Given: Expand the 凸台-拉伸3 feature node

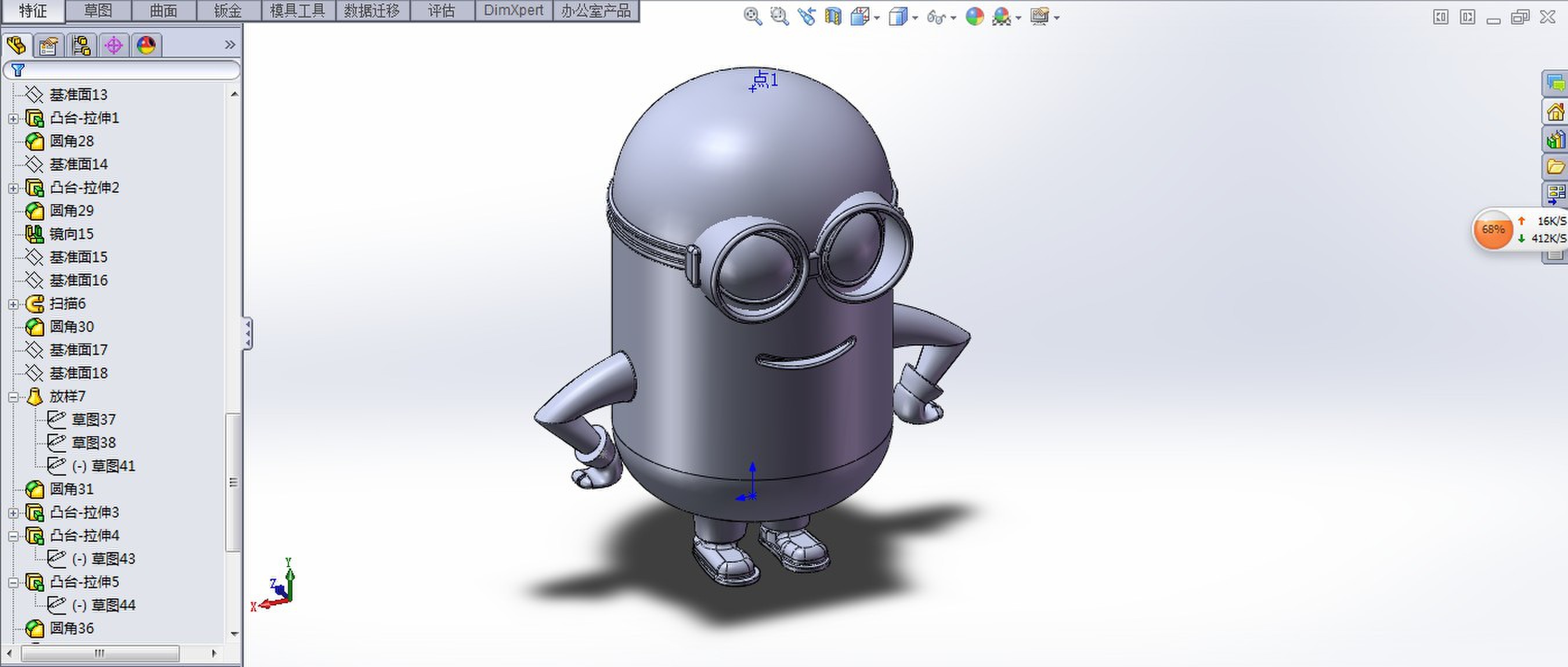Looking at the screenshot, I should (x=13, y=513).
